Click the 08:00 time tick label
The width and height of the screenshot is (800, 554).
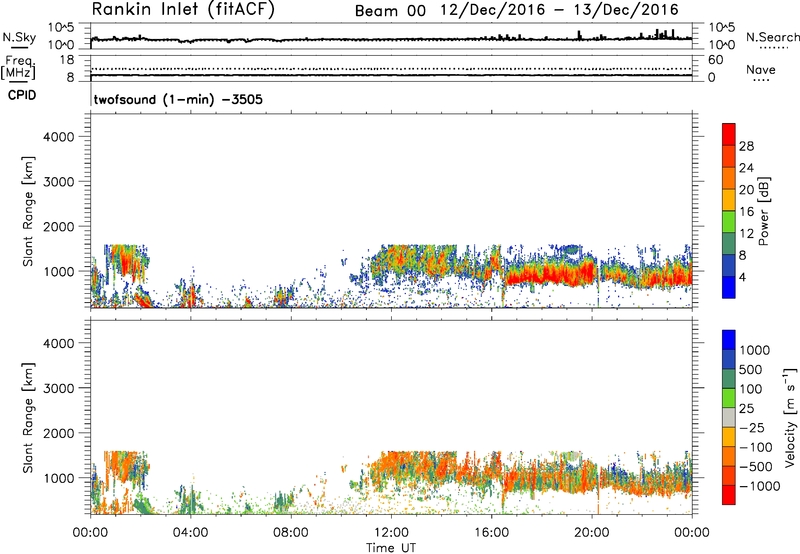(x=291, y=533)
